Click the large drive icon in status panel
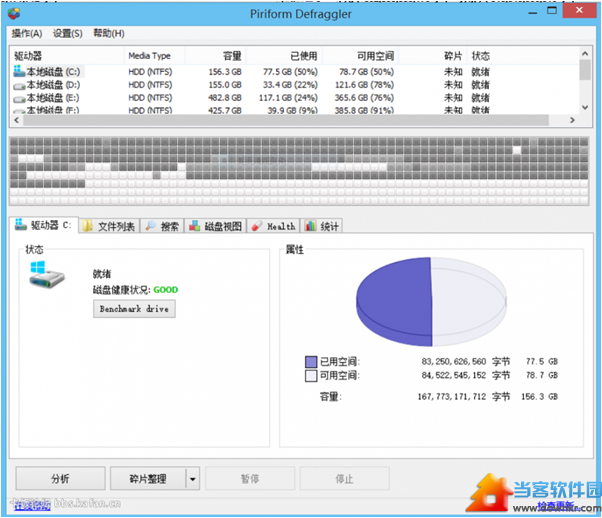The image size is (602, 518). pos(46,275)
